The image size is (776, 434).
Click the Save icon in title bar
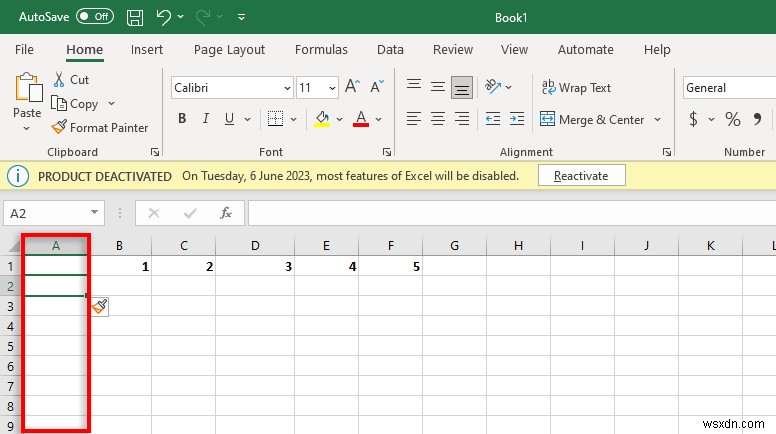point(135,17)
